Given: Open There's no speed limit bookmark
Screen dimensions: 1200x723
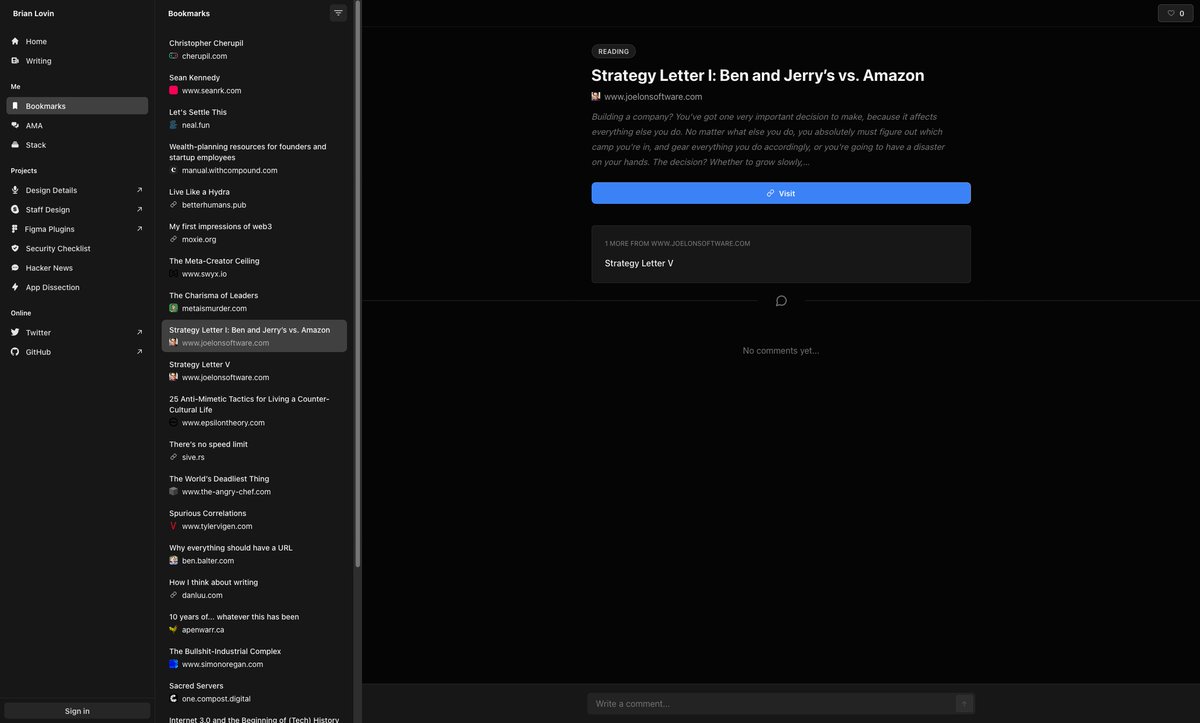Looking at the screenshot, I should click(254, 450).
